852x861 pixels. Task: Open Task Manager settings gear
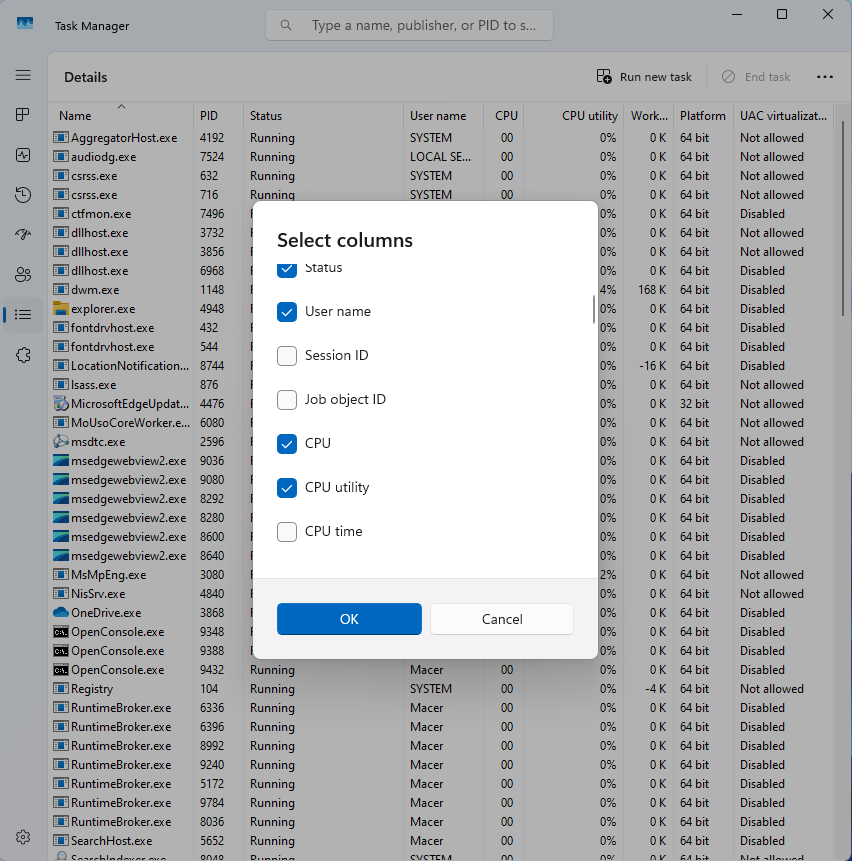click(x=23, y=837)
